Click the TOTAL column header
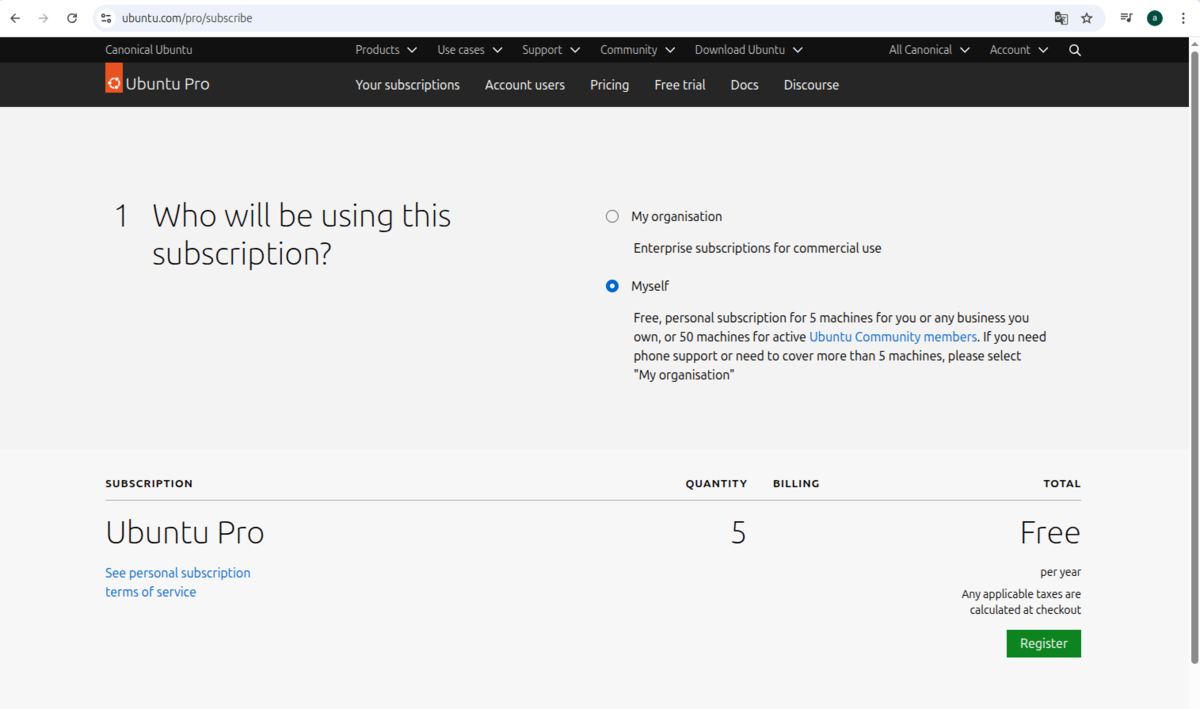 [1062, 483]
